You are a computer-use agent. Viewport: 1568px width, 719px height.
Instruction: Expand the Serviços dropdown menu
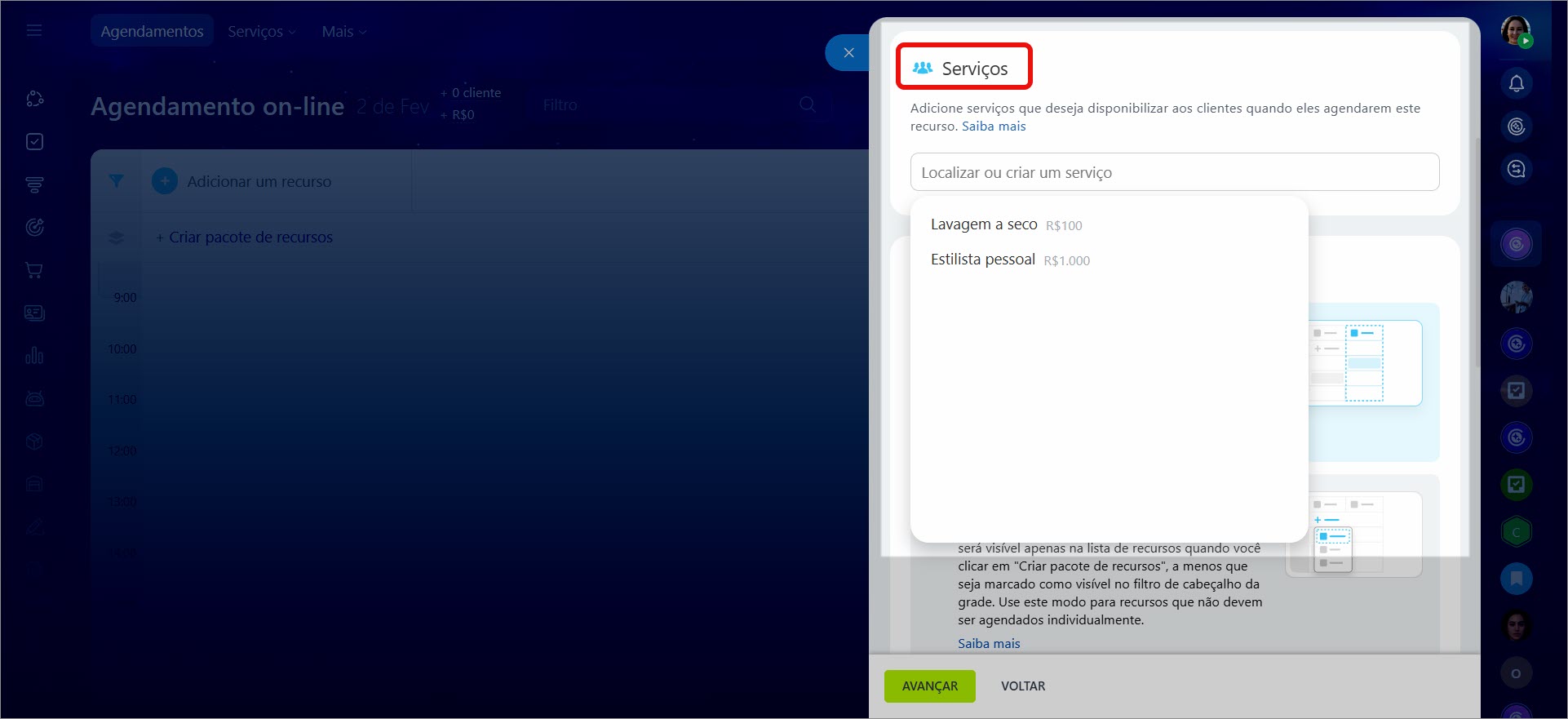click(x=261, y=32)
